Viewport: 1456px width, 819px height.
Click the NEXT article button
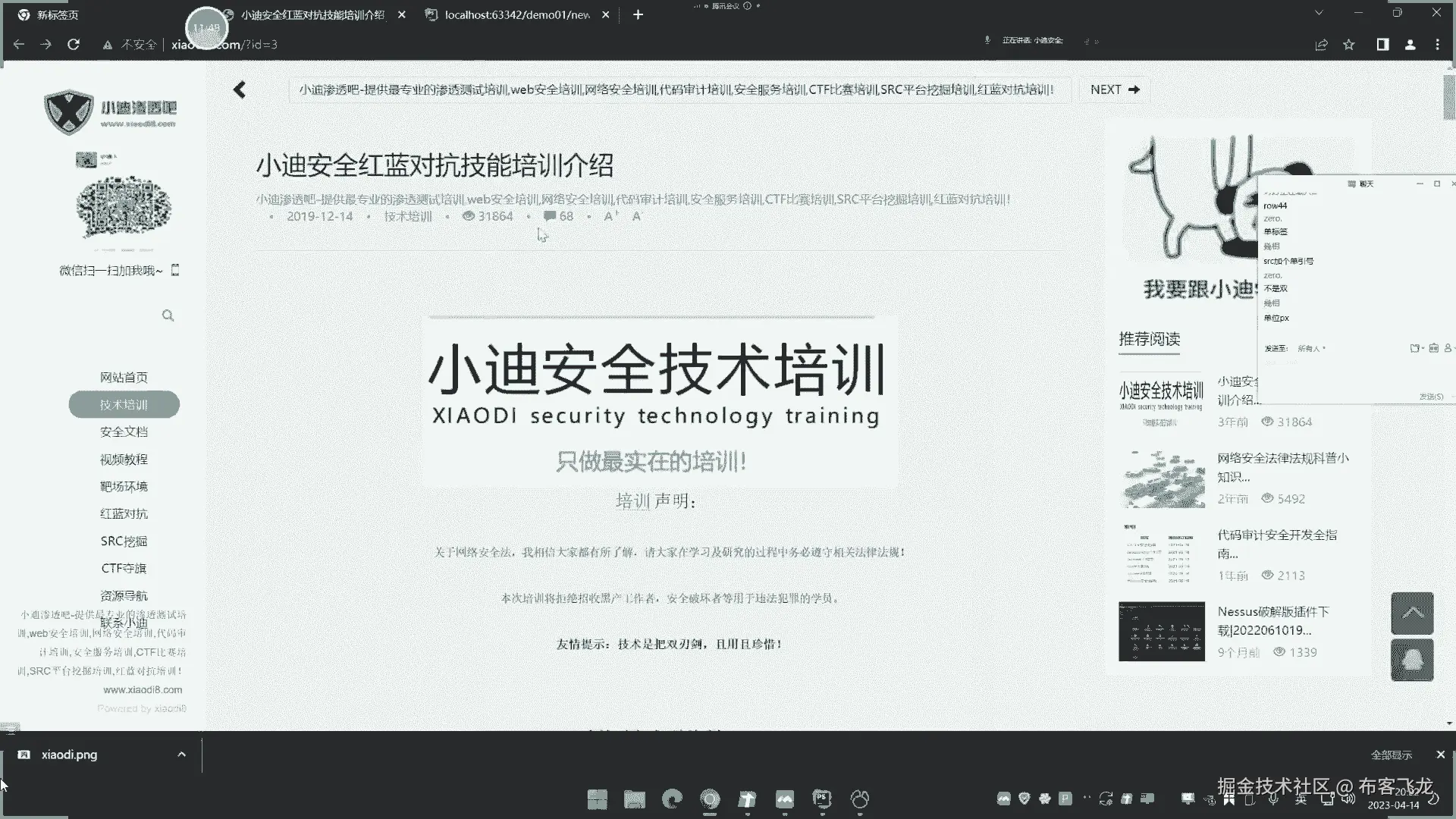tap(1114, 89)
